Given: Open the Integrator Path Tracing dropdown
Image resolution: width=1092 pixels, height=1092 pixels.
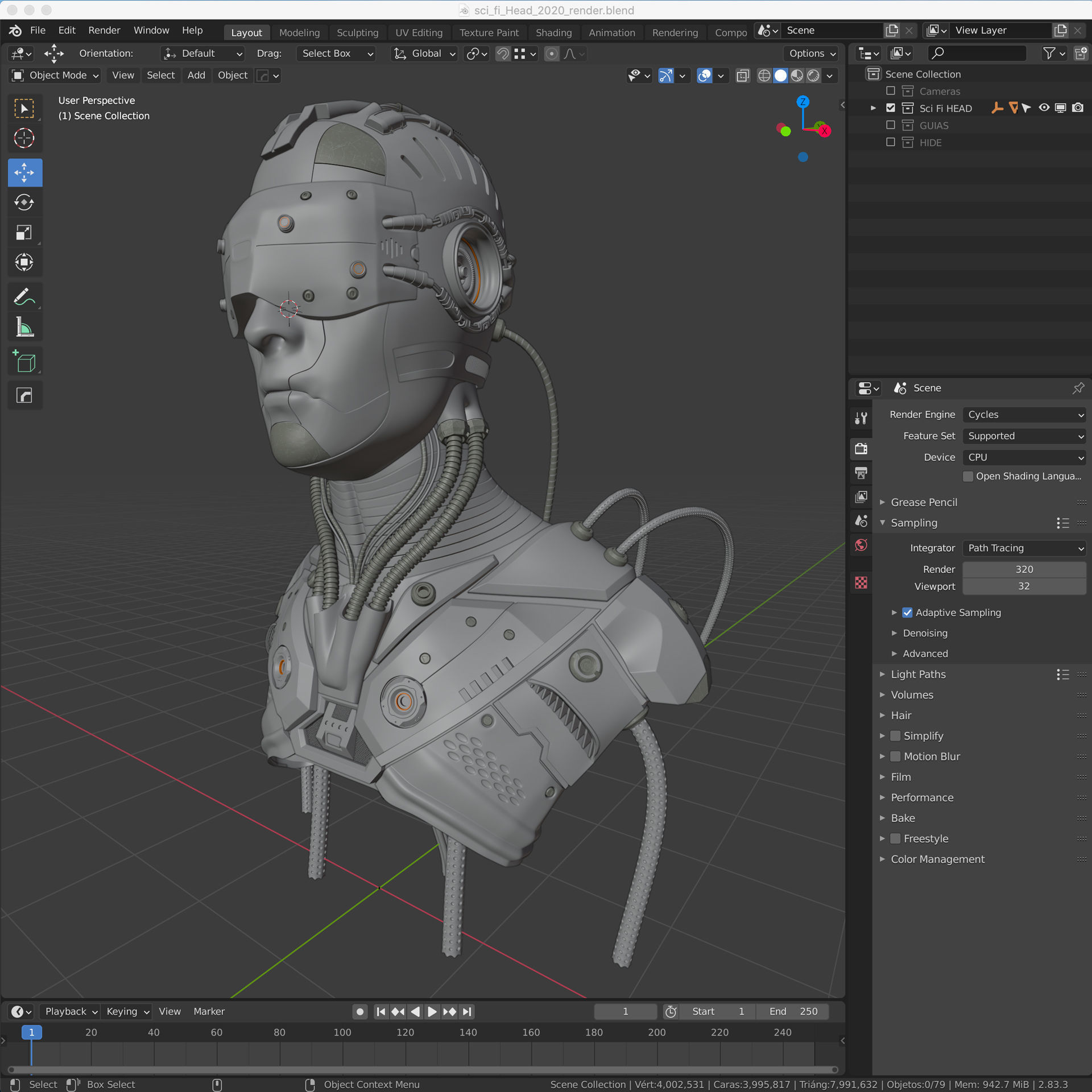Looking at the screenshot, I should [x=1024, y=548].
